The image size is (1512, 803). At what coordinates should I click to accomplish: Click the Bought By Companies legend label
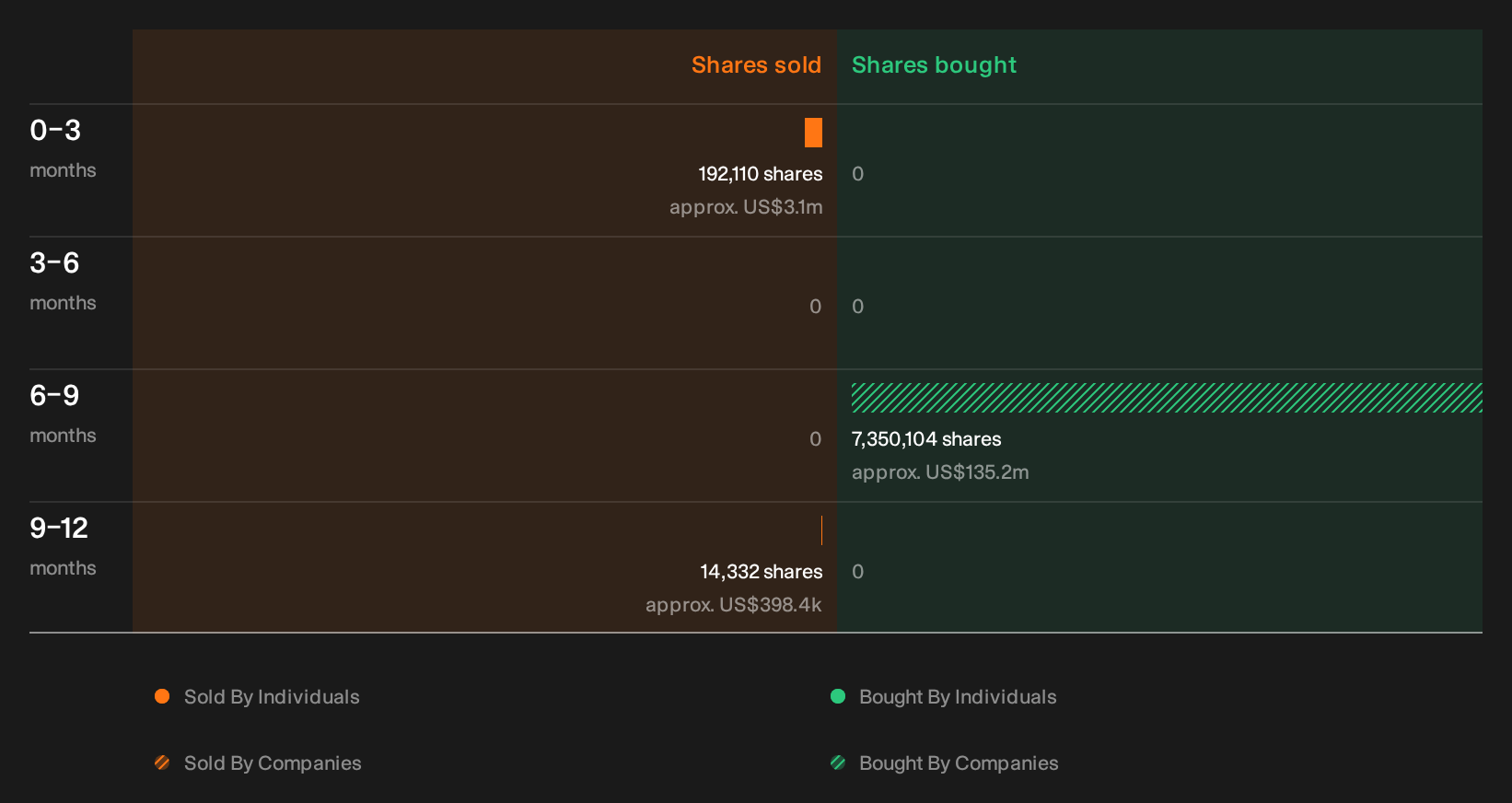tap(959, 763)
